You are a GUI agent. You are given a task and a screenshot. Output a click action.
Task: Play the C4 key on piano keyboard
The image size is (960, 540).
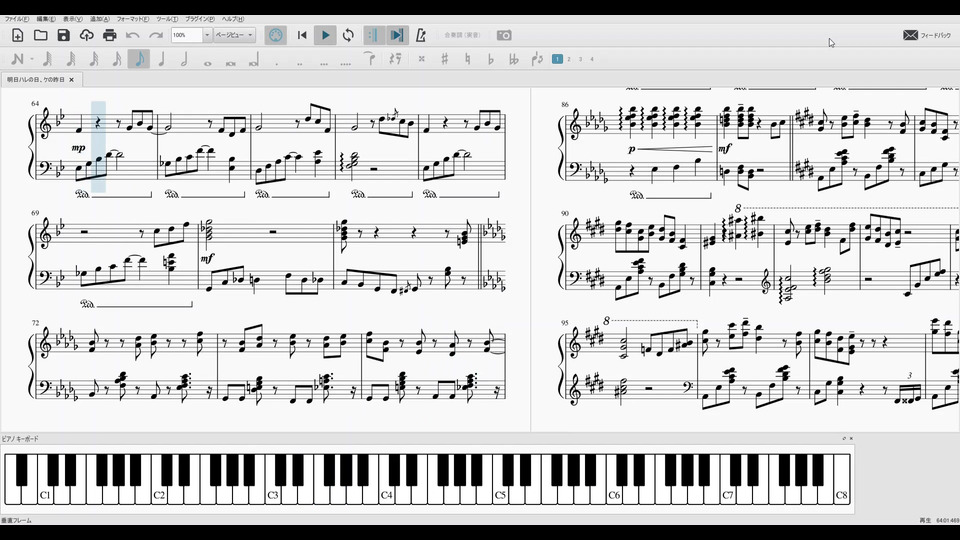386,495
